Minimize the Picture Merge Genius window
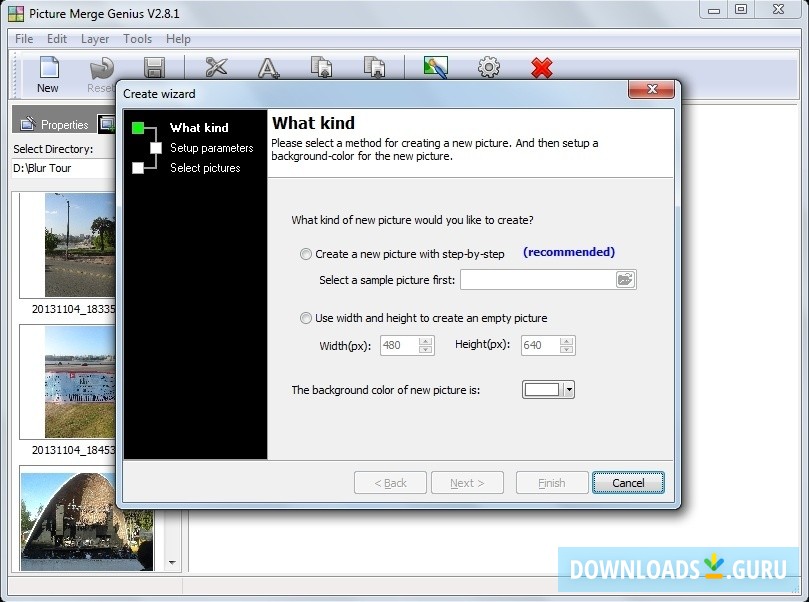This screenshot has height=602, width=809. click(714, 9)
